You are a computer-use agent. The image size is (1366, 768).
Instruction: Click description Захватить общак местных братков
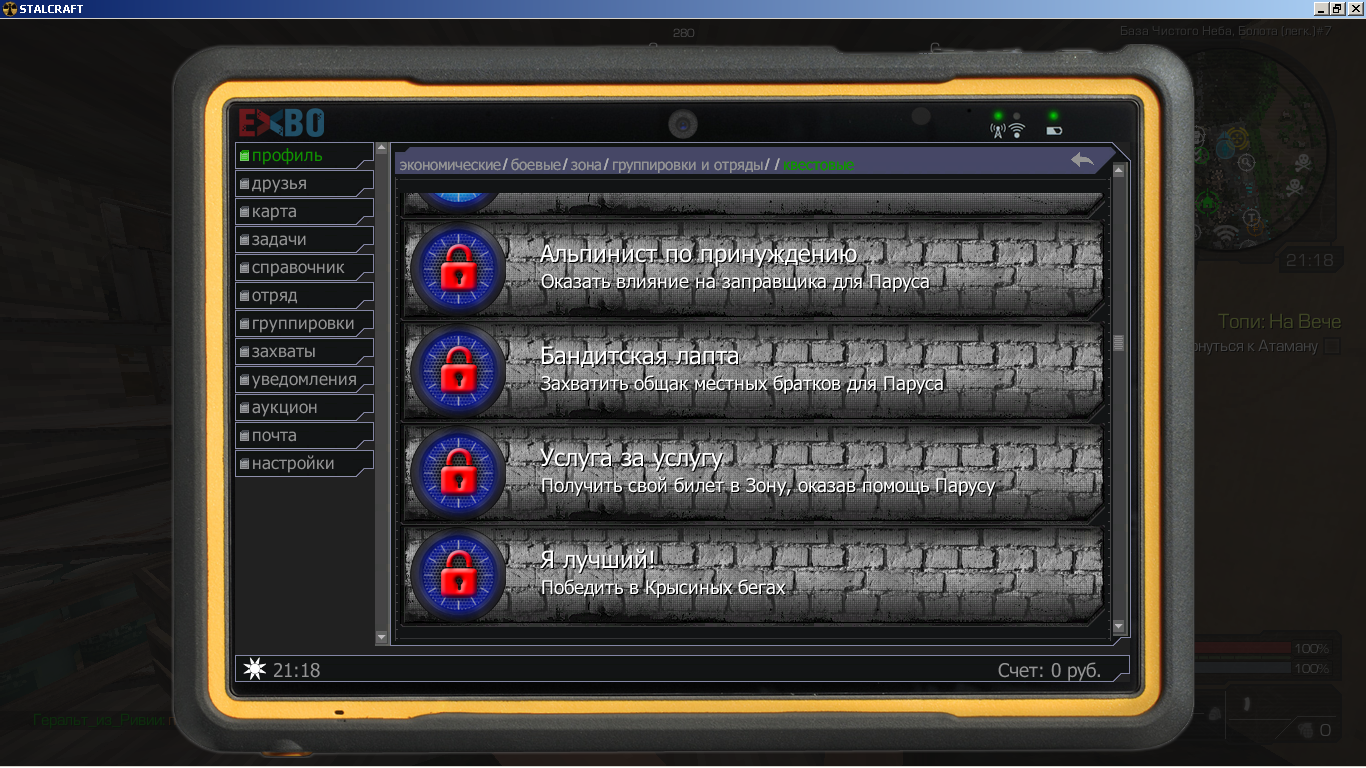742,384
